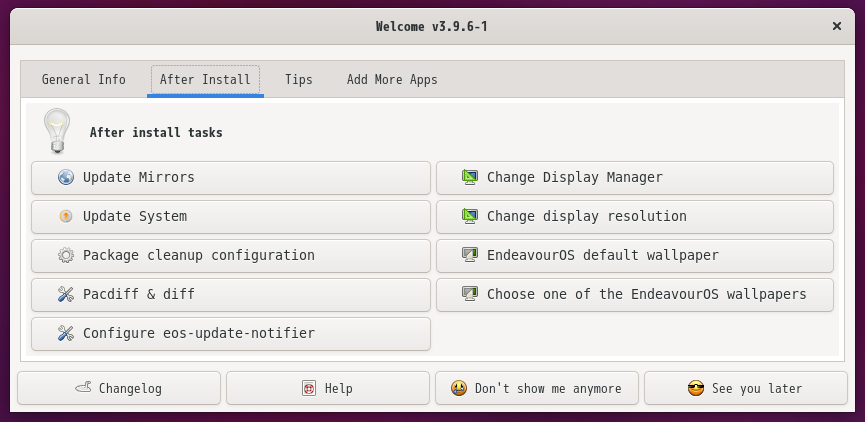
Task: Click the crying emoji on Don't show me anymore
Action: click(x=458, y=388)
